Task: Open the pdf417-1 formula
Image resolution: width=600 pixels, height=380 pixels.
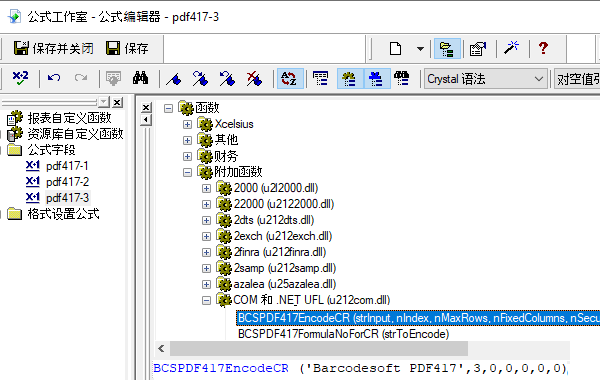Action: 67,166
